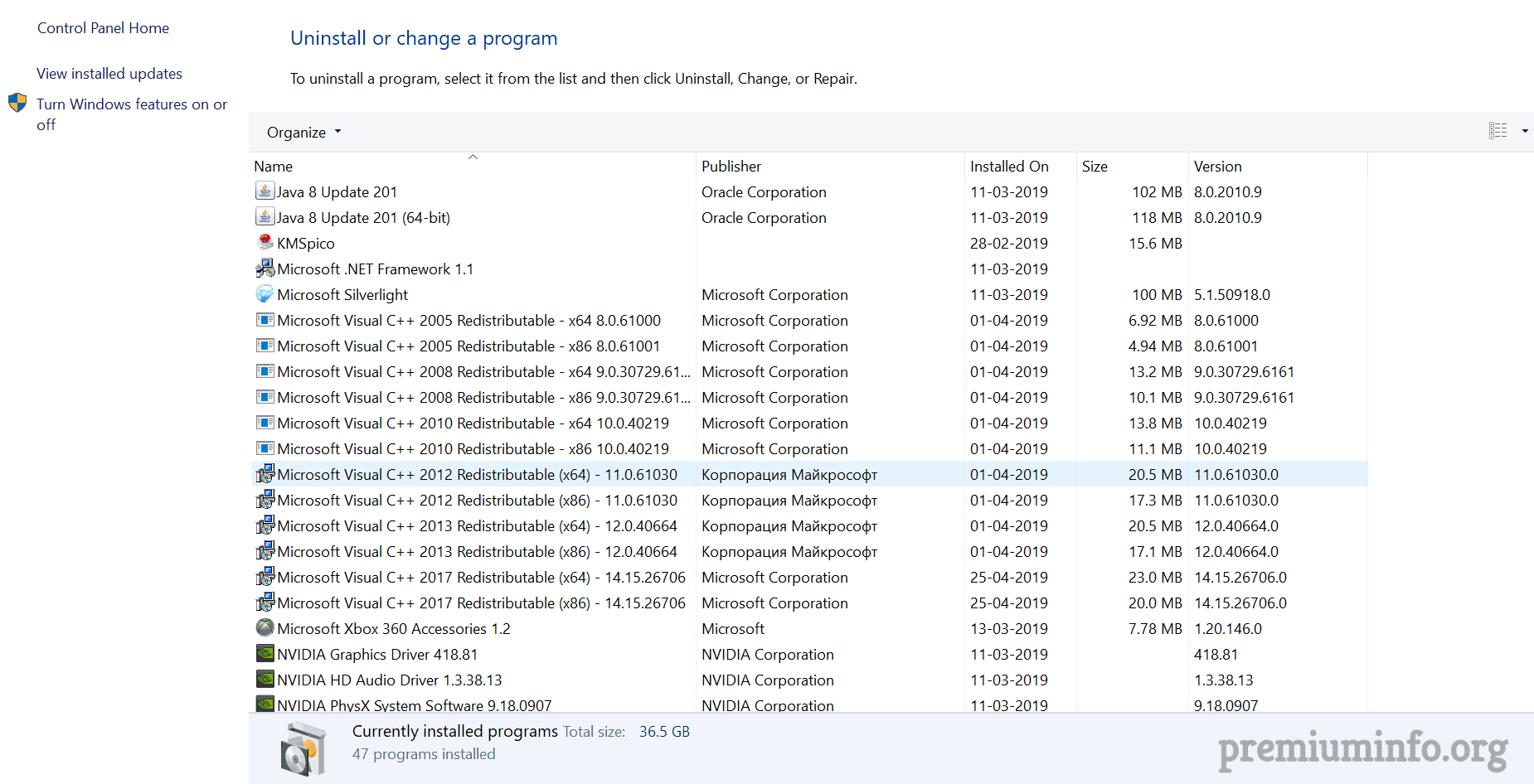Click icon for Visual C++ 2013 (x86) 12.0.40664
Screen dimensions: 1534x784
[x=265, y=550]
